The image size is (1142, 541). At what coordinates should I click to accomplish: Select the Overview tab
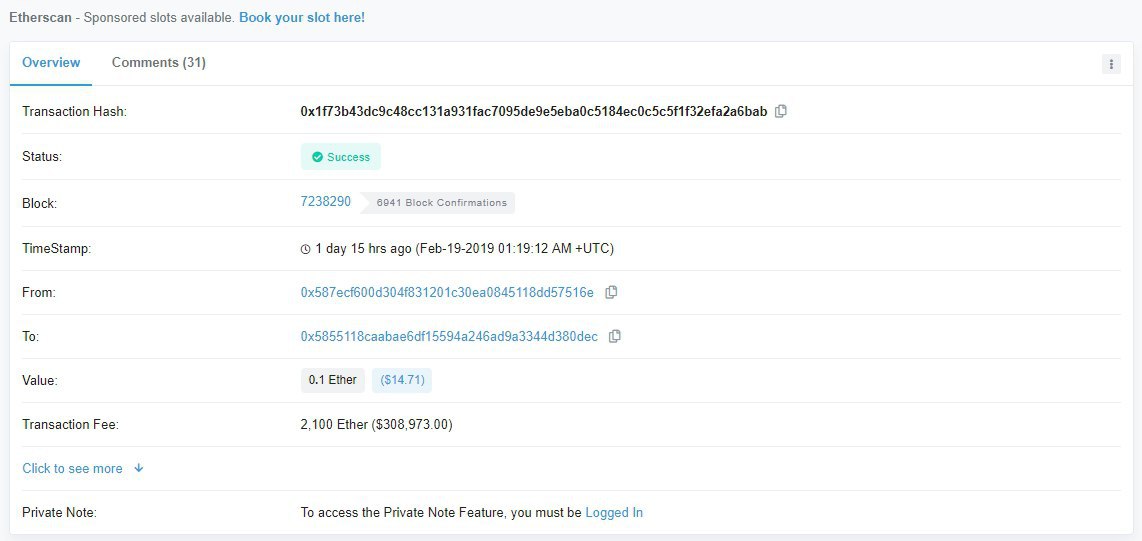[x=51, y=62]
